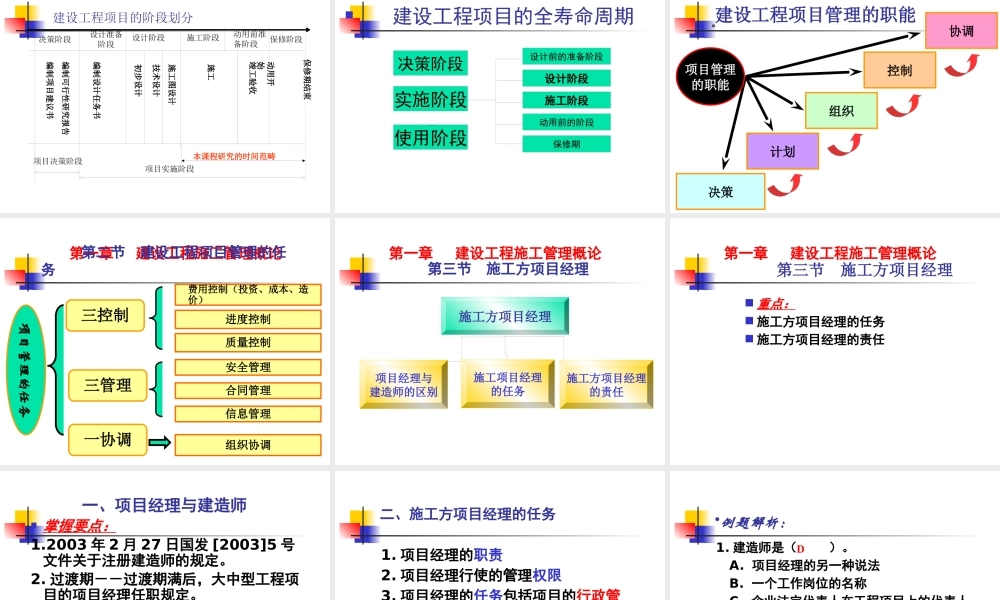The image size is (1000, 600).
Task: Click the red curved arrow between 计划 and 组织
Action: 845,145
